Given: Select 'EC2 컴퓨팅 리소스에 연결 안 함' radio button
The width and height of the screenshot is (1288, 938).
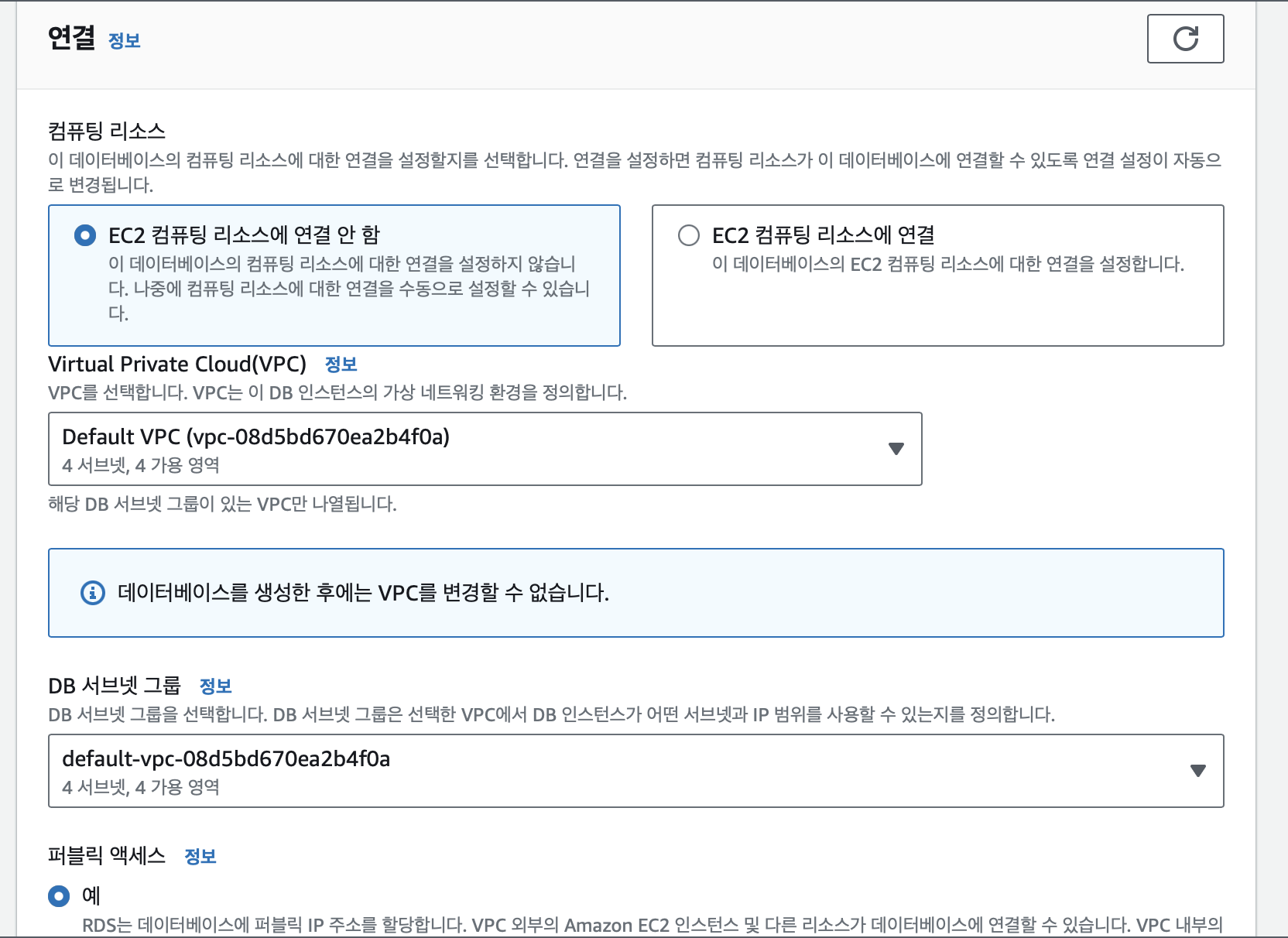Looking at the screenshot, I should pos(85,235).
